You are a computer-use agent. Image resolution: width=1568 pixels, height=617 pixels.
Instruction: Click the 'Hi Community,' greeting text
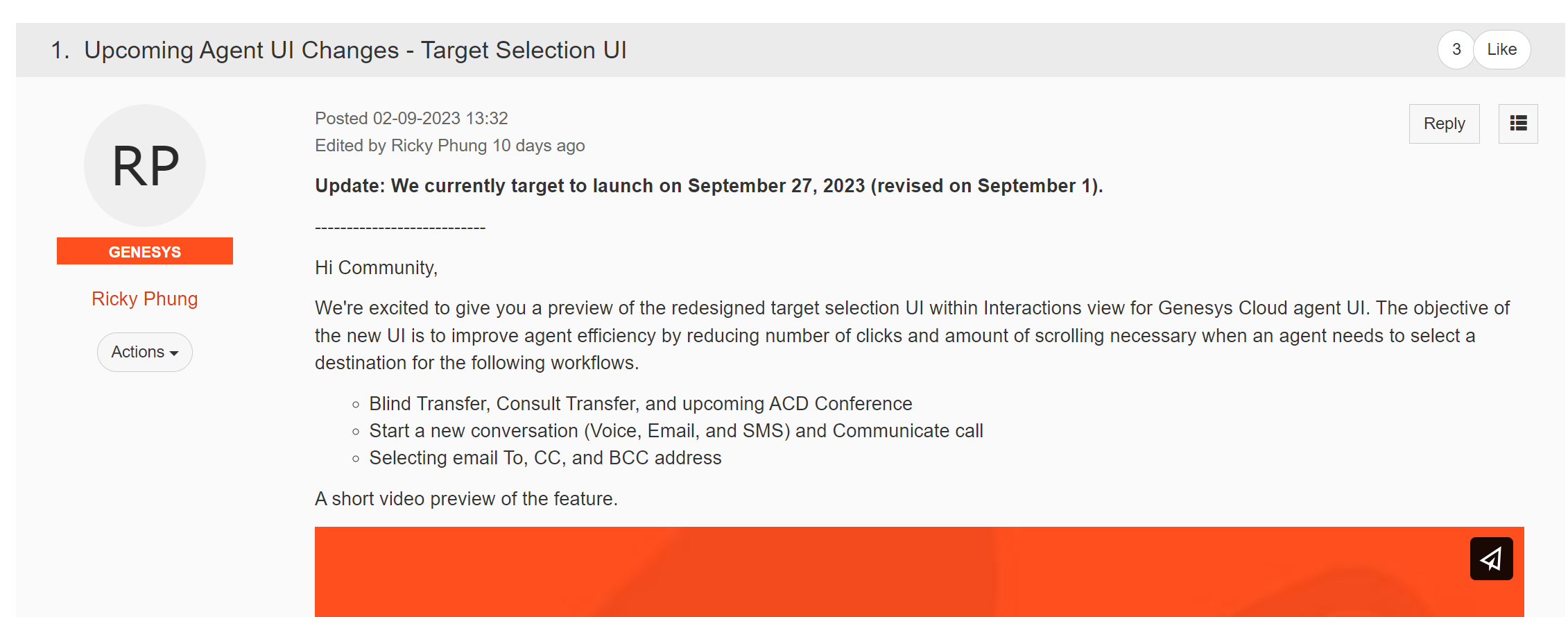pos(376,267)
